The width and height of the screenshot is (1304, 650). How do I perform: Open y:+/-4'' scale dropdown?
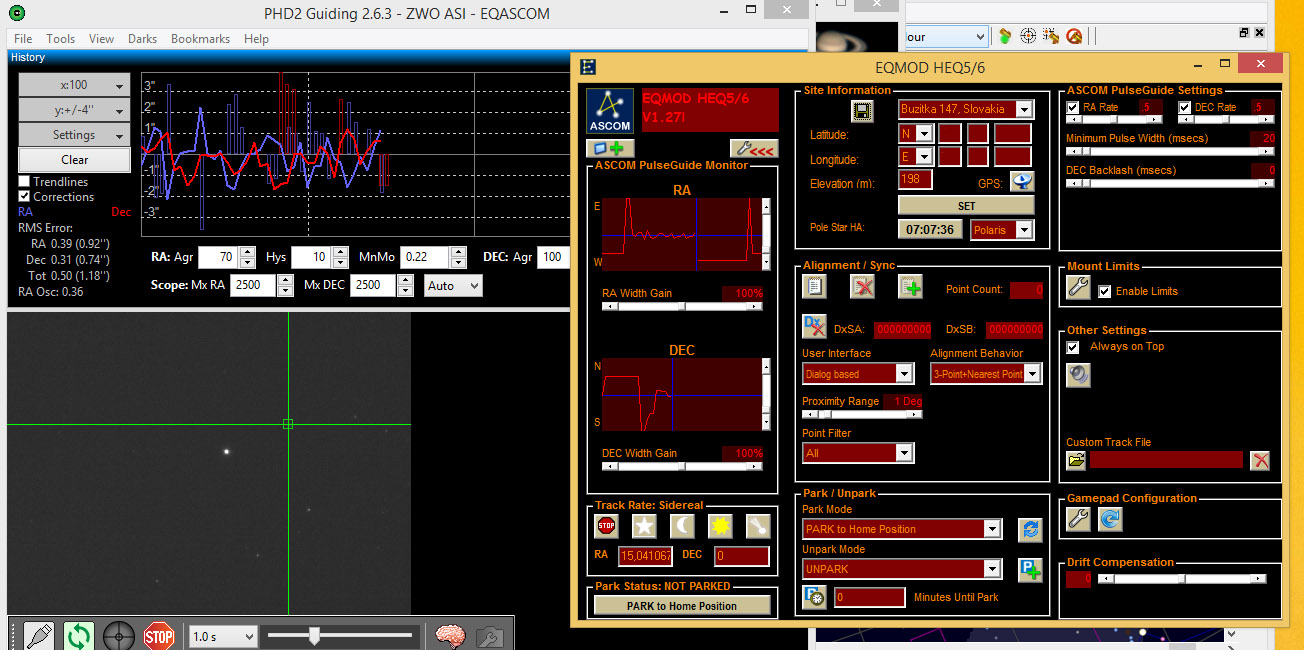tap(74, 110)
